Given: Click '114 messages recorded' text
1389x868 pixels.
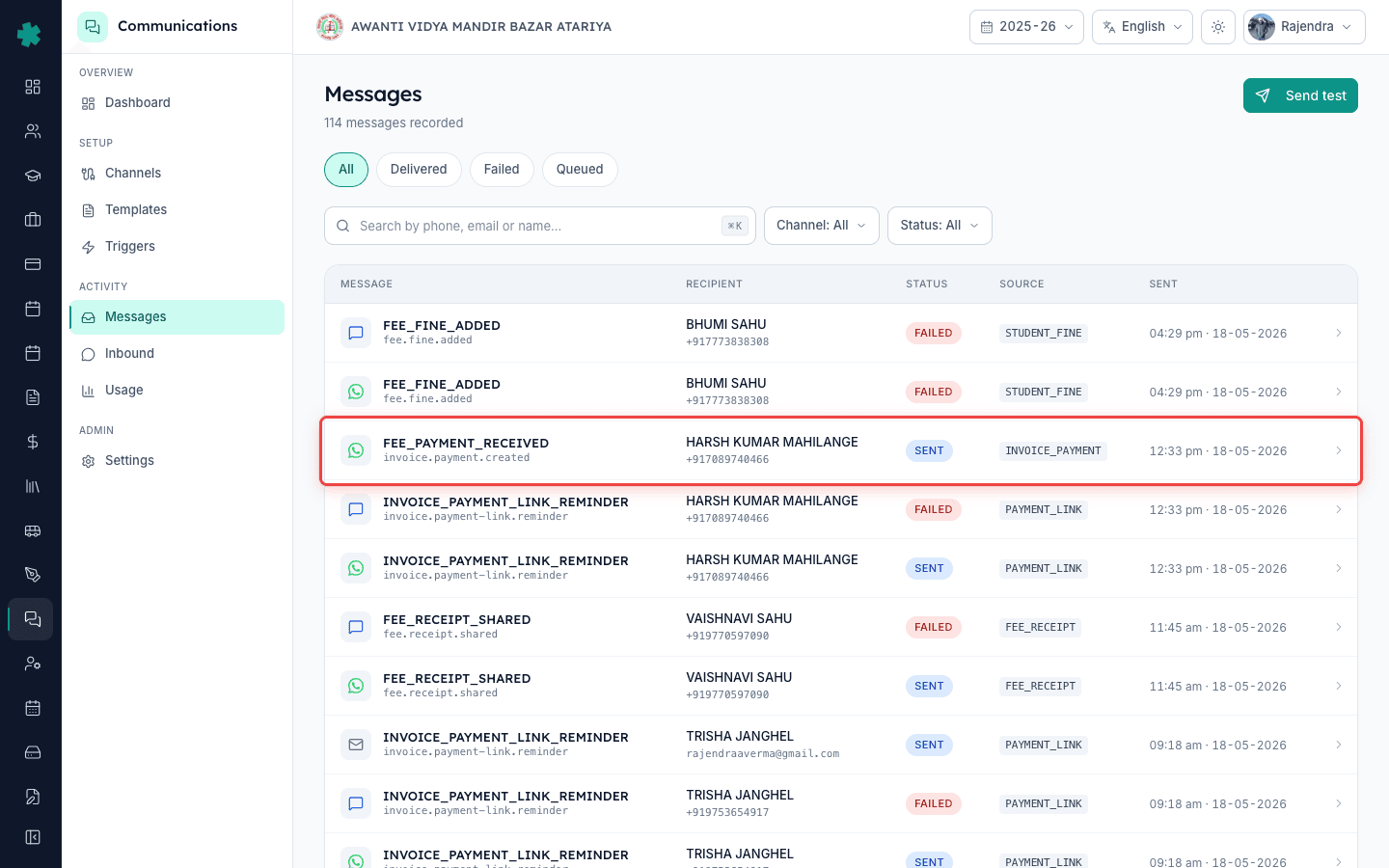Looking at the screenshot, I should pos(394,122).
